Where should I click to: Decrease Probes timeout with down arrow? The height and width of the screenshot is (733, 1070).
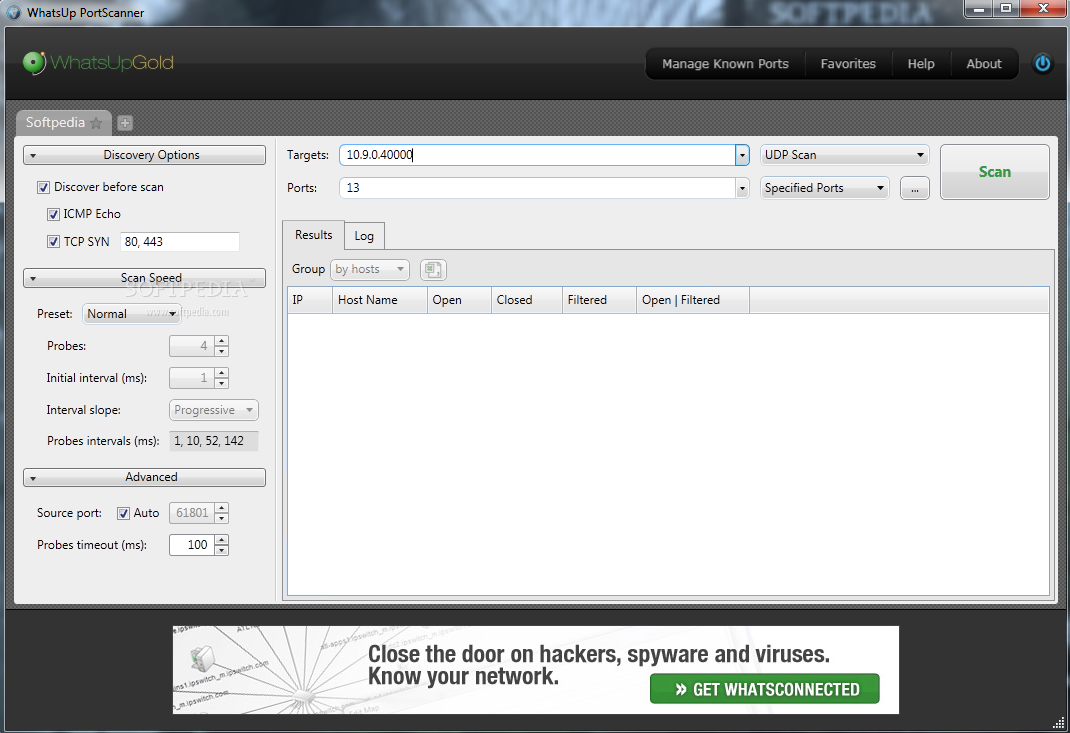point(221,550)
